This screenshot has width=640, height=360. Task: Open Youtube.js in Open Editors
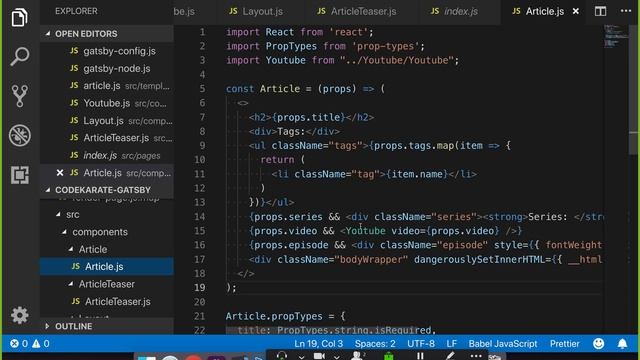click(107, 103)
